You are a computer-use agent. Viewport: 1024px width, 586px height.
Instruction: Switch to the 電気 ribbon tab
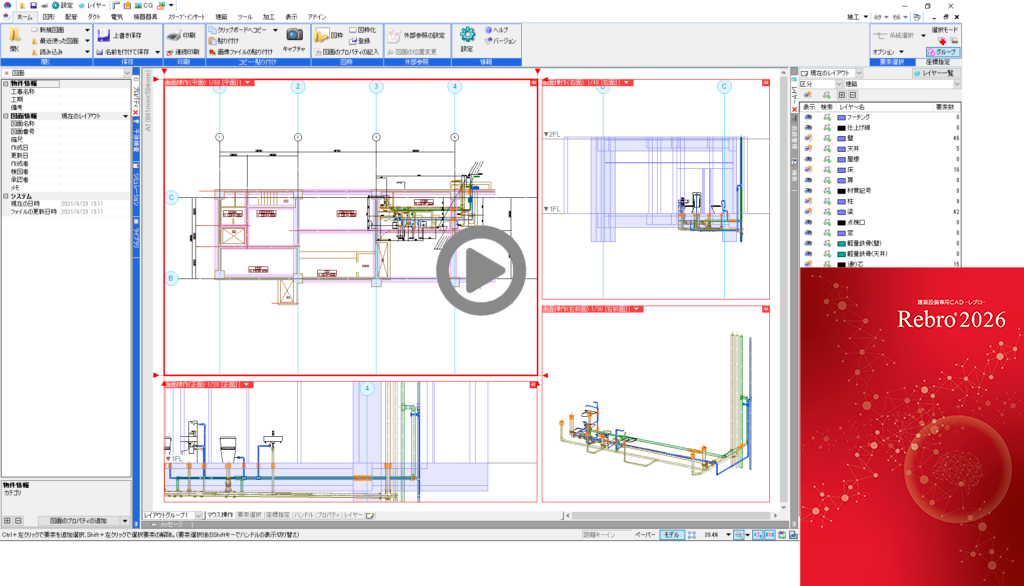point(117,17)
